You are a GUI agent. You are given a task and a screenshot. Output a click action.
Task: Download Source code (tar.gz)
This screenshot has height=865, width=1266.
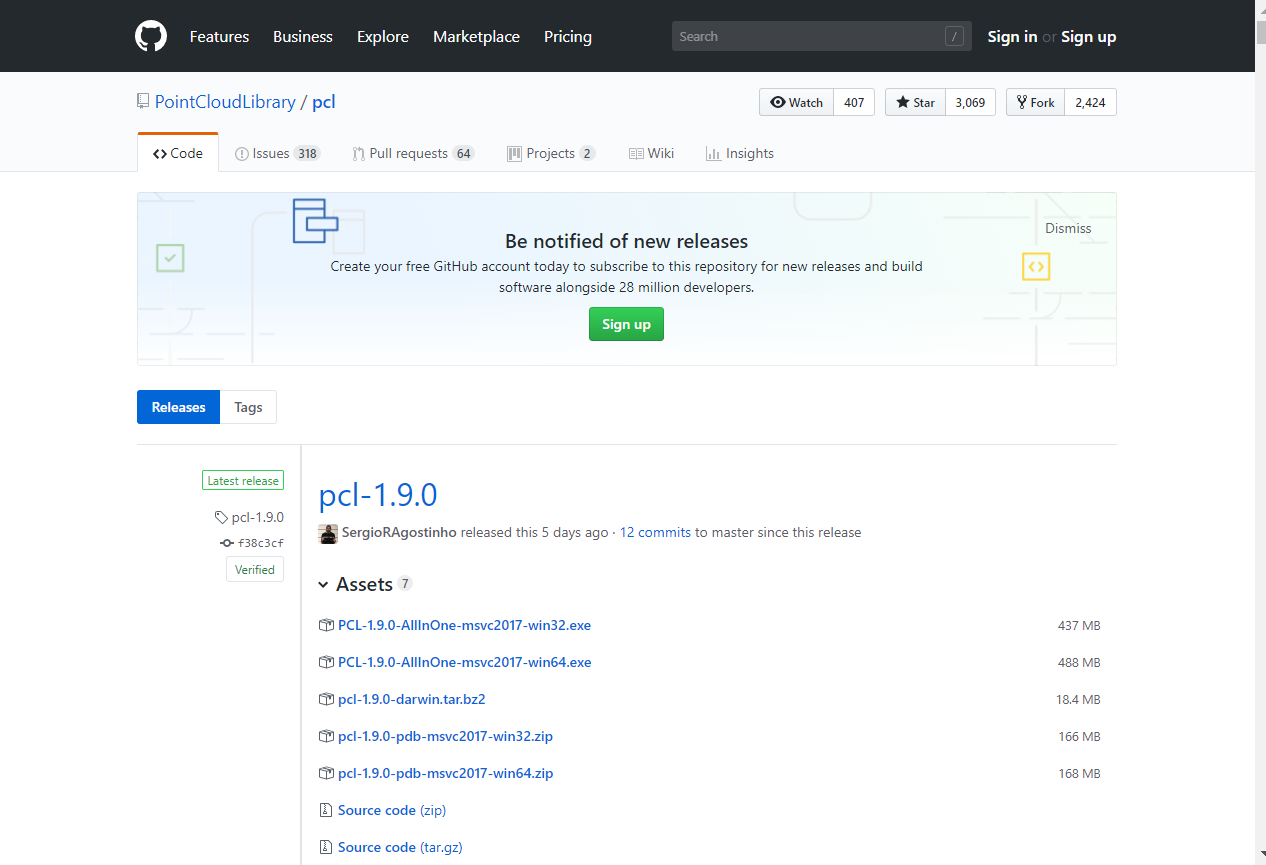tap(400, 847)
